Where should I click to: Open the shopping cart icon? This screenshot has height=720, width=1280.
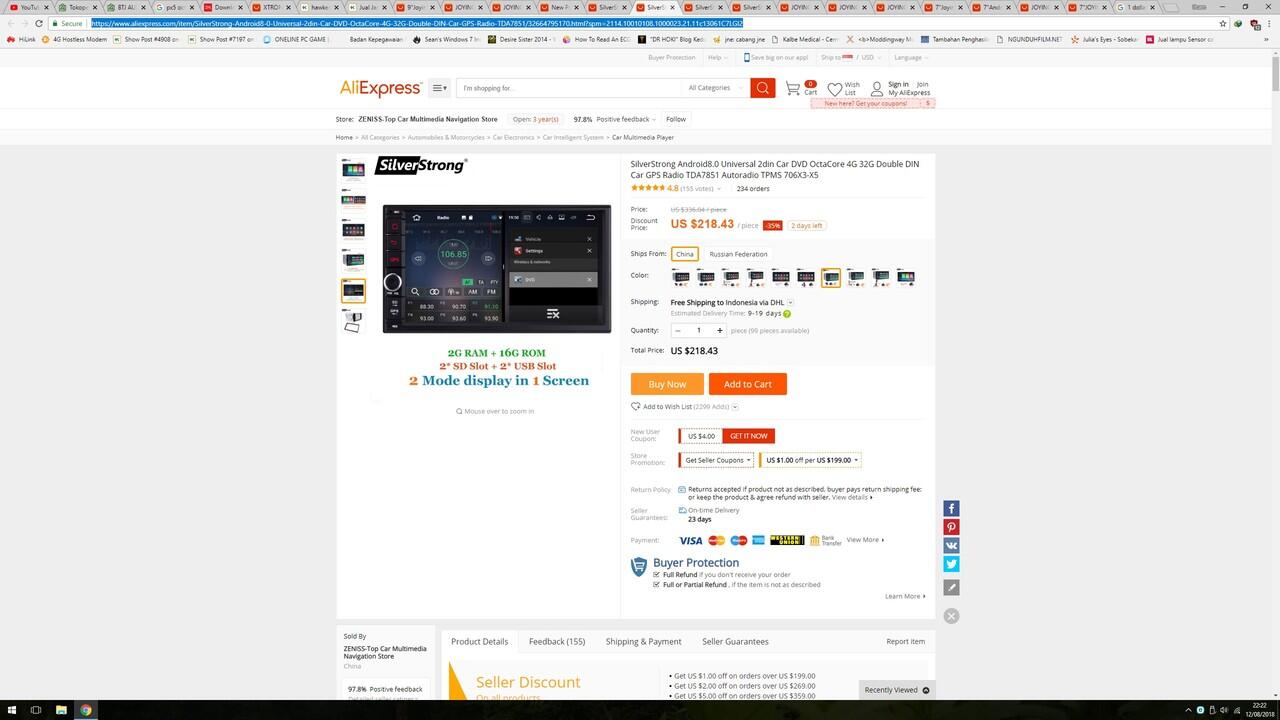793,88
